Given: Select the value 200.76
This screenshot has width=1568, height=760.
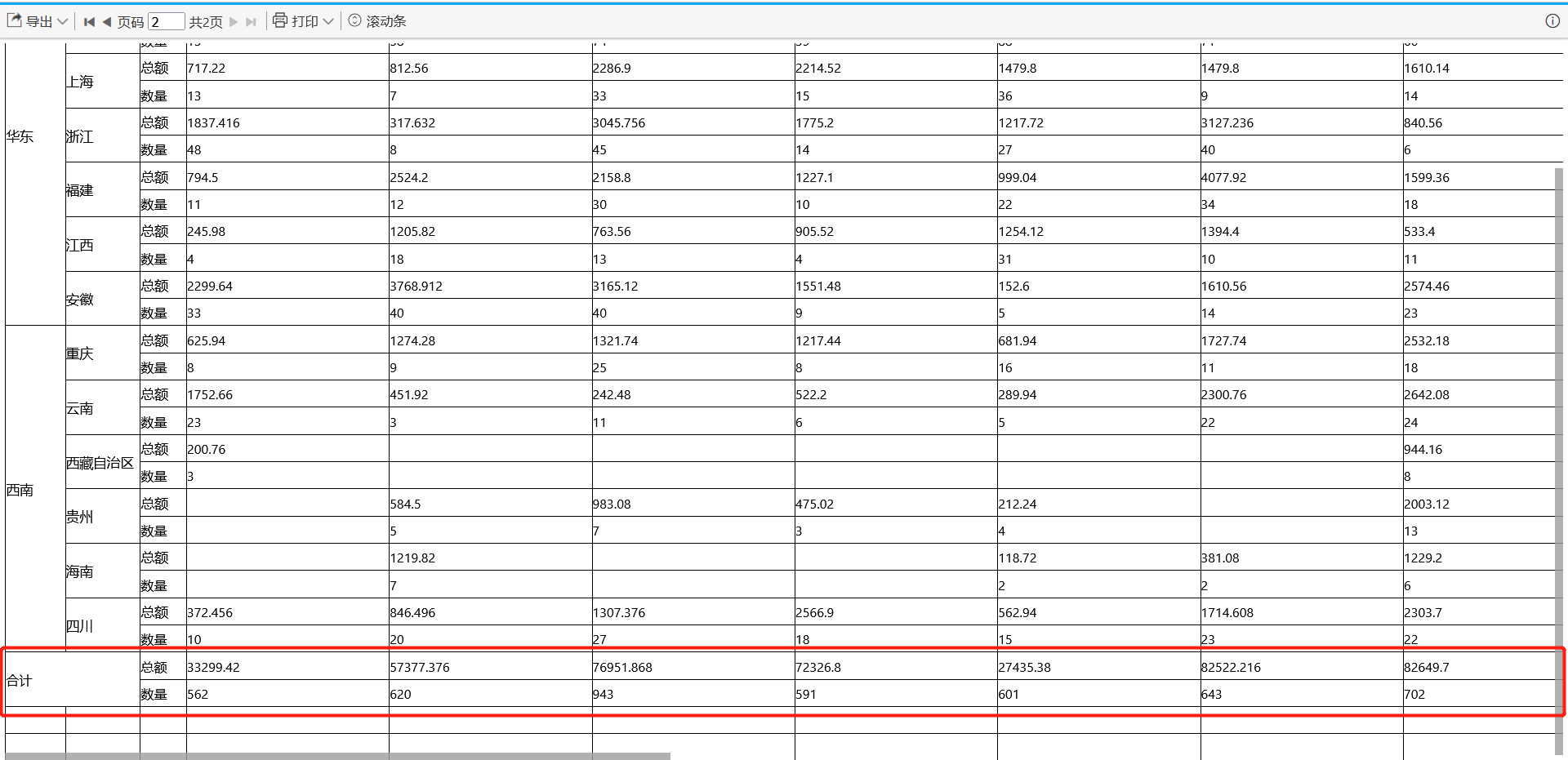Looking at the screenshot, I should (x=207, y=450).
